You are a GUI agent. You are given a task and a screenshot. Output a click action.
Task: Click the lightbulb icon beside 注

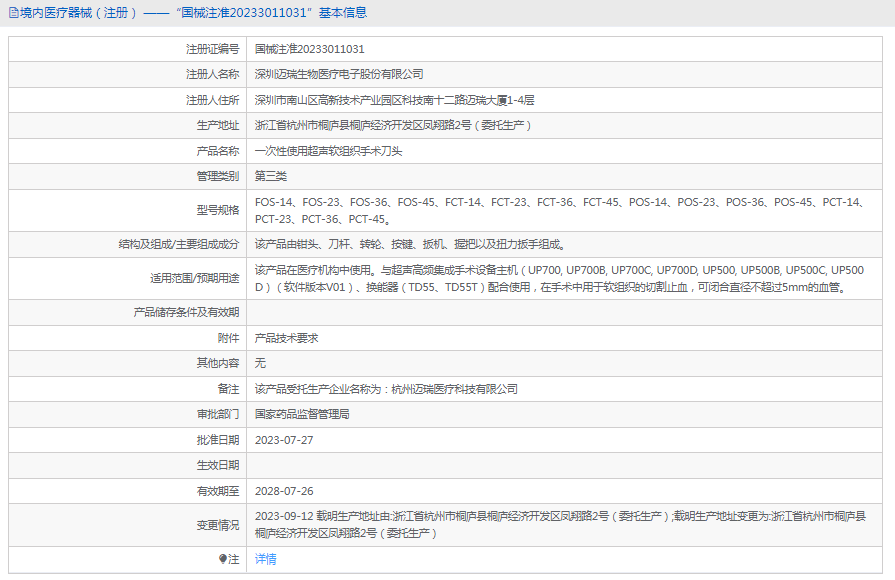point(223,559)
